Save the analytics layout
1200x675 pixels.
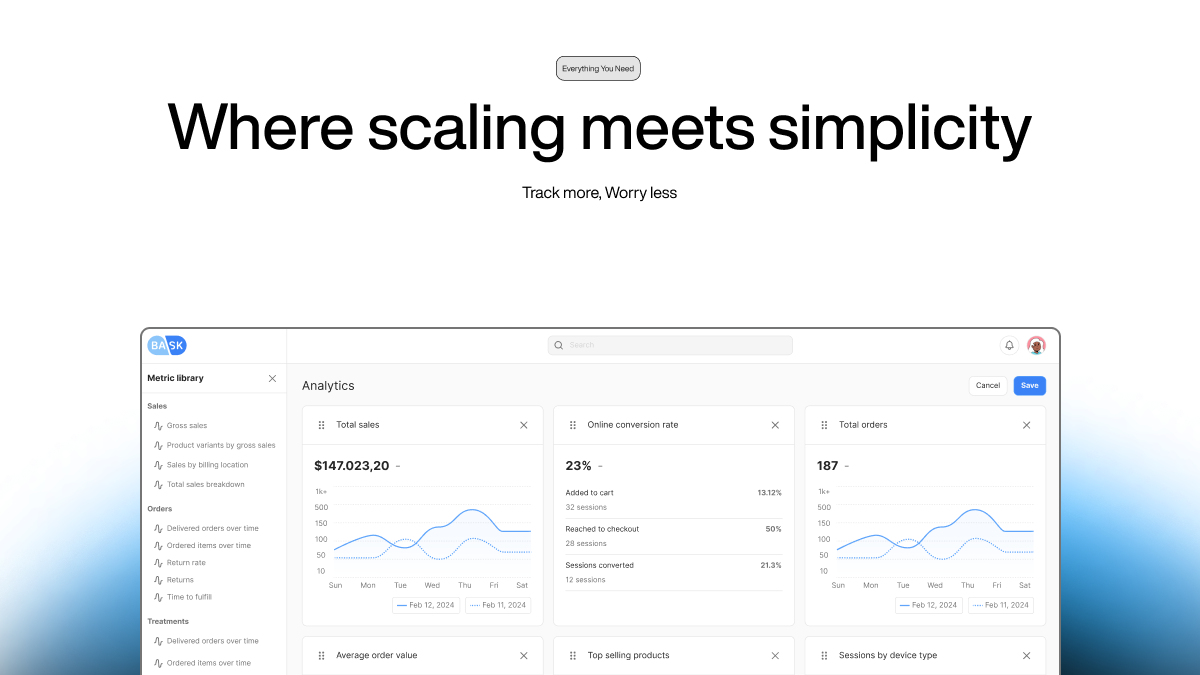tap(1029, 385)
